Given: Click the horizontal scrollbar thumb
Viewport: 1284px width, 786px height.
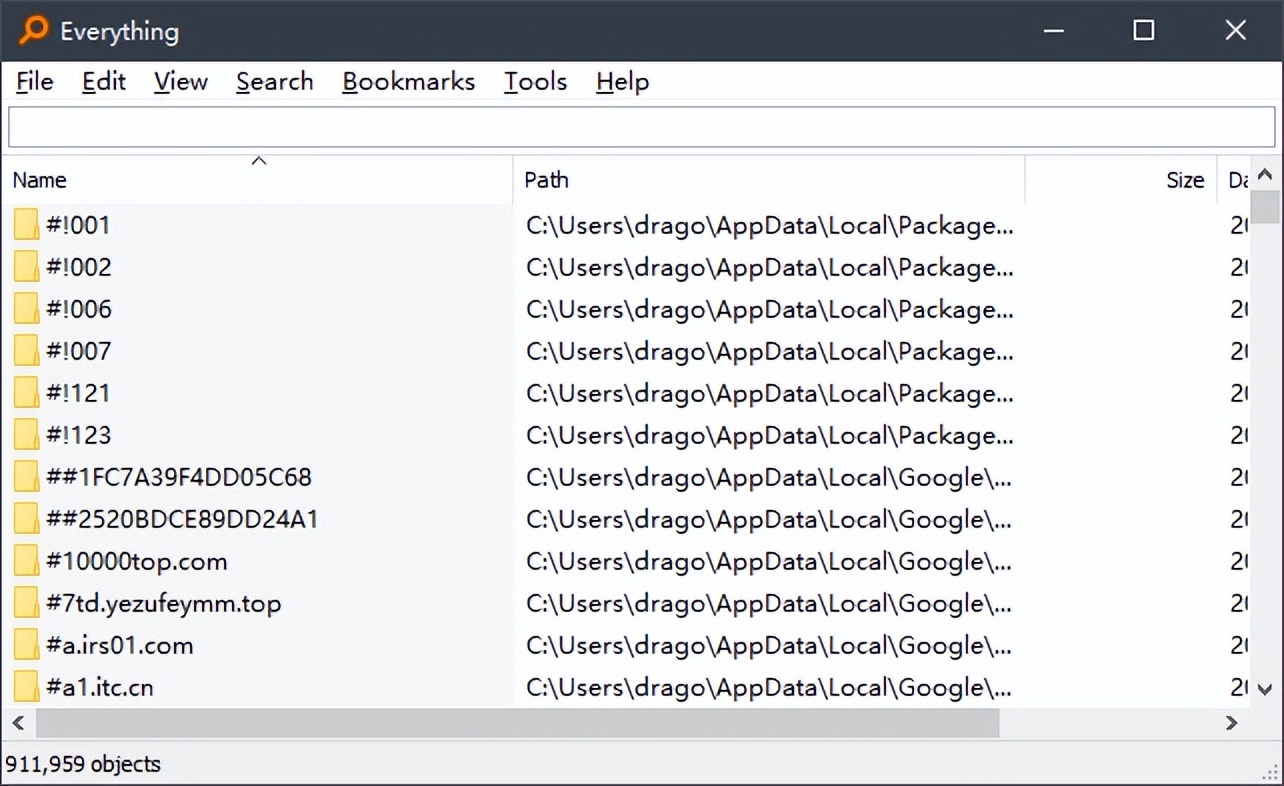Looking at the screenshot, I should [x=517, y=723].
